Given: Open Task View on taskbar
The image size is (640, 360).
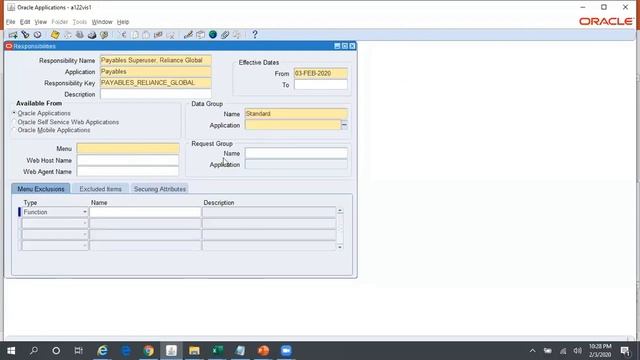Looking at the screenshot, I should pyautogui.click(x=79, y=351).
